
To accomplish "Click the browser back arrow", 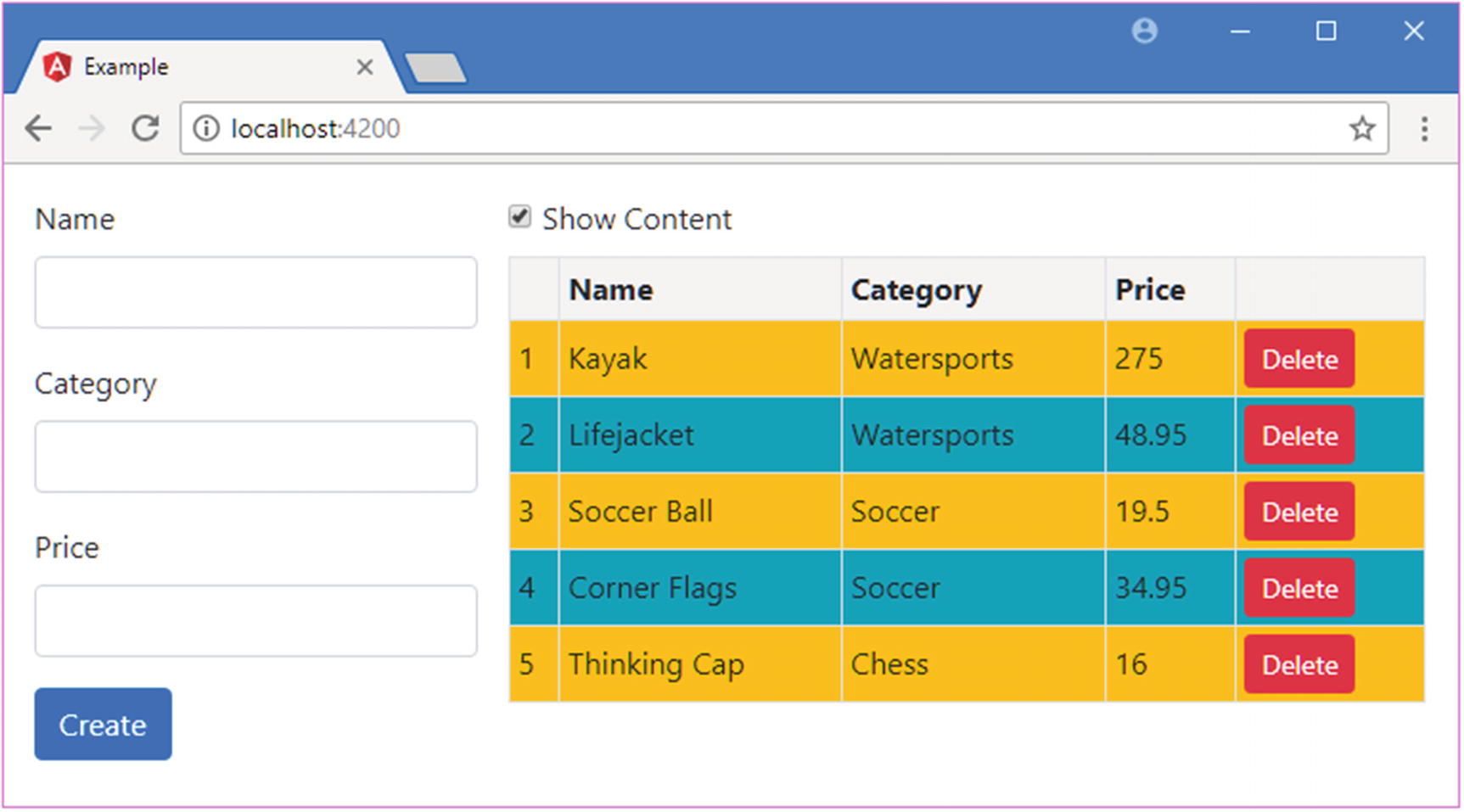I will (38, 129).
